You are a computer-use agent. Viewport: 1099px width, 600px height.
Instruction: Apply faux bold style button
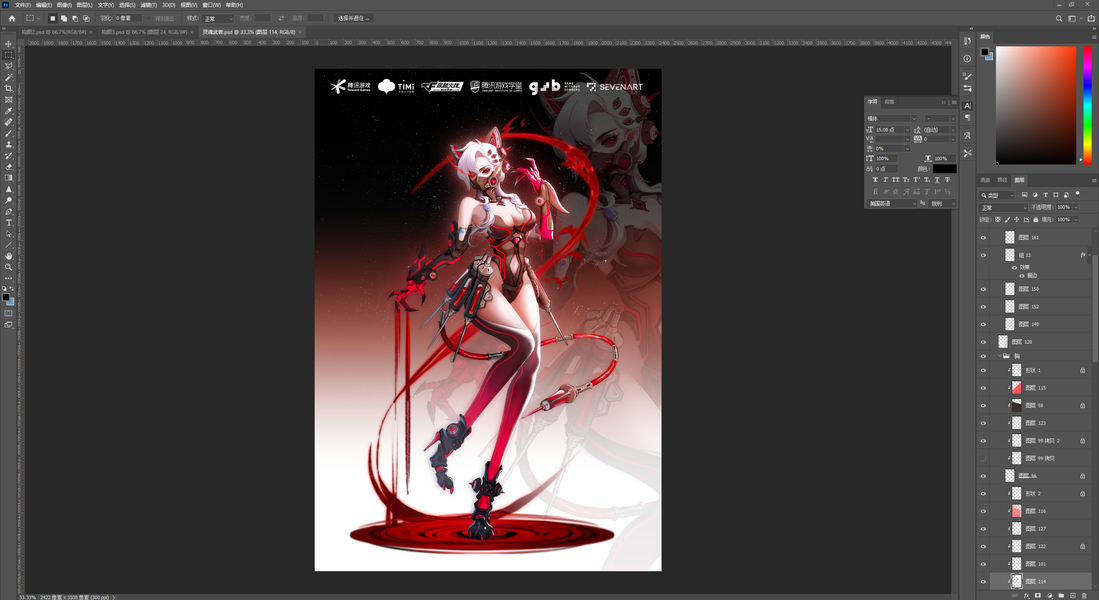pos(875,180)
